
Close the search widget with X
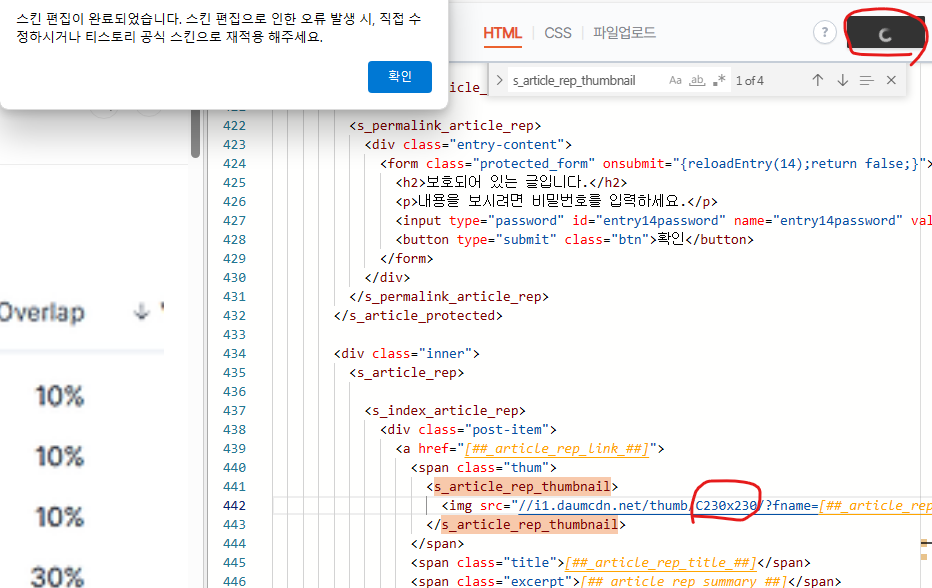pyautogui.click(x=890, y=78)
